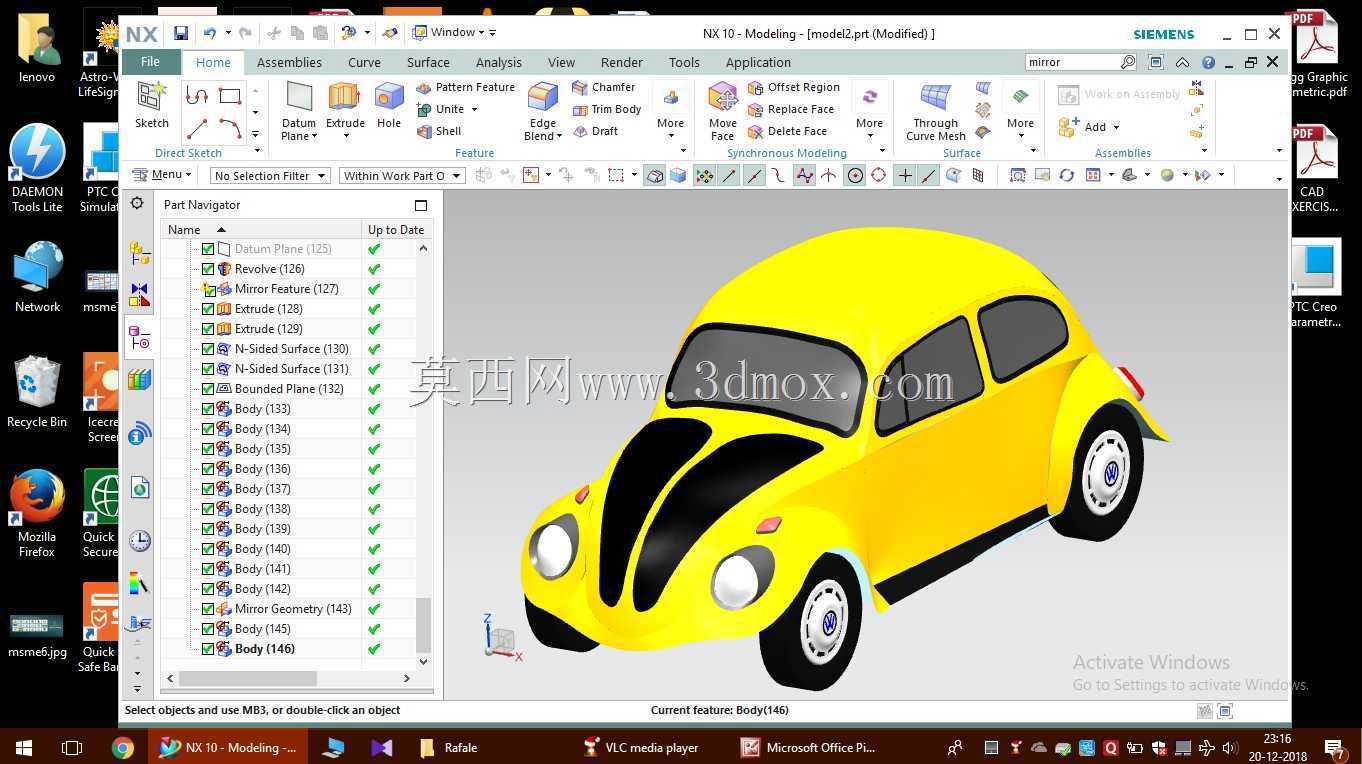Select the profile sketch curve tool
Screen dimensions: 1362x764
(197, 97)
